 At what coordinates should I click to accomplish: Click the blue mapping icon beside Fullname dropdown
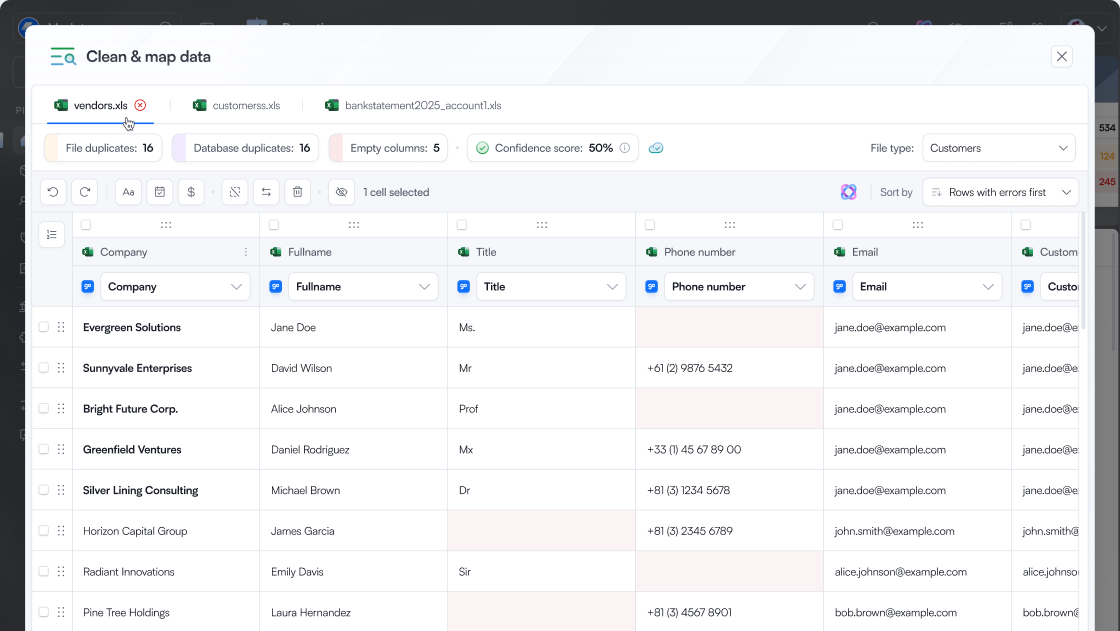click(x=276, y=287)
